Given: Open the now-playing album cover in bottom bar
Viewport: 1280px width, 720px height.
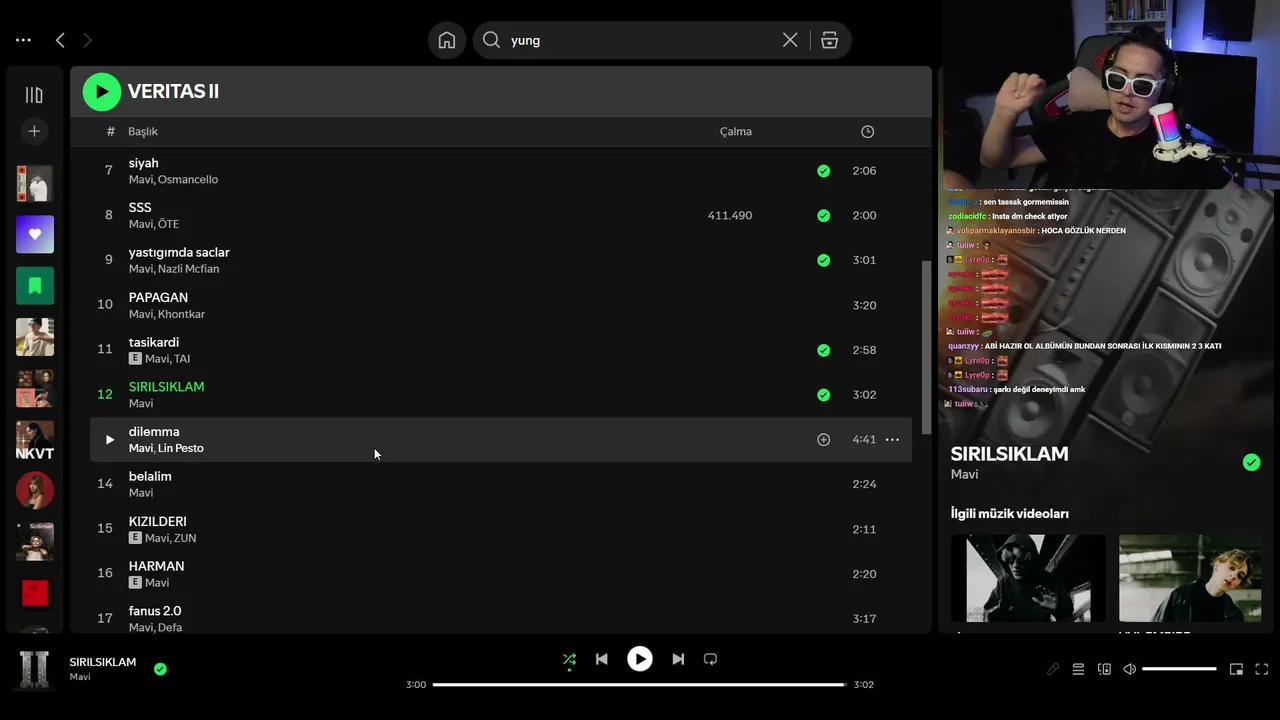Looking at the screenshot, I should click(x=35, y=669).
